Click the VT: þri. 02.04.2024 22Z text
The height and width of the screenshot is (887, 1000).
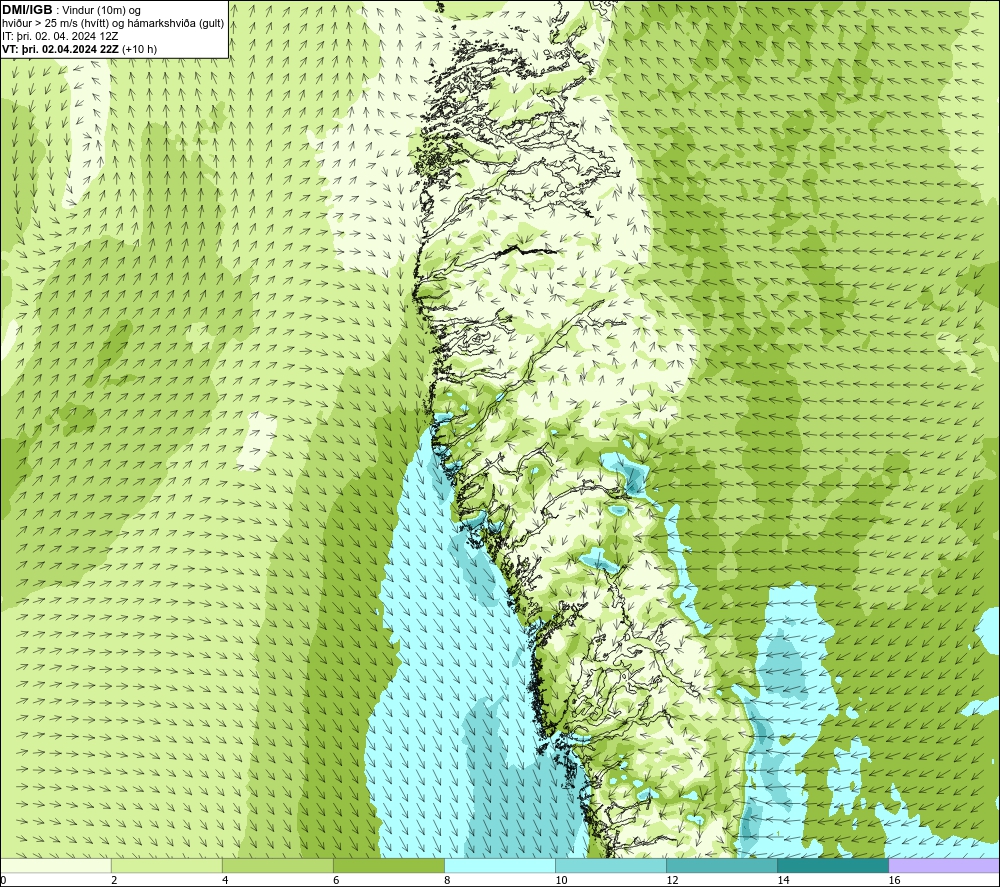coord(60,49)
